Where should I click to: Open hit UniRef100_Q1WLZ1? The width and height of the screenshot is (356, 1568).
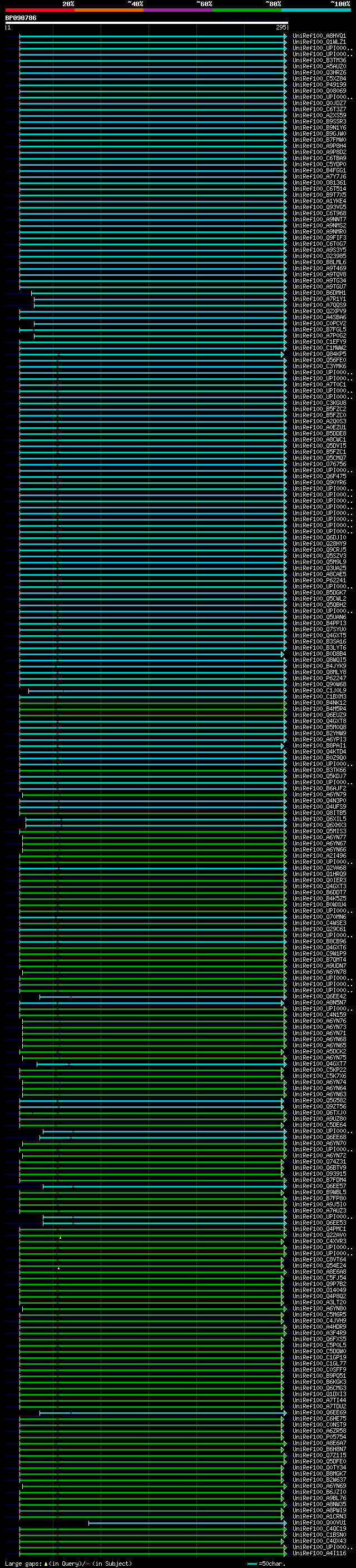pyautogui.click(x=319, y=42)
